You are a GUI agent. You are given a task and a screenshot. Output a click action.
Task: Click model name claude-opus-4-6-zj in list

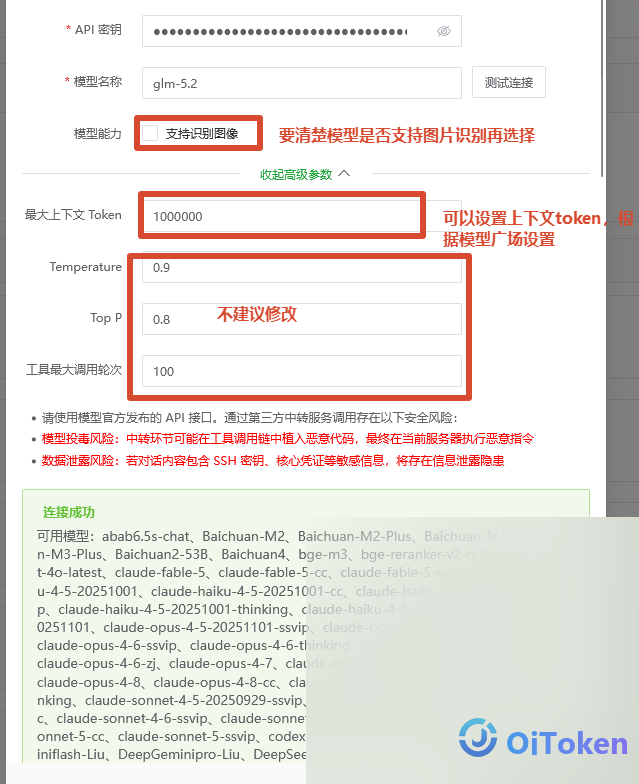click(97, 664)
